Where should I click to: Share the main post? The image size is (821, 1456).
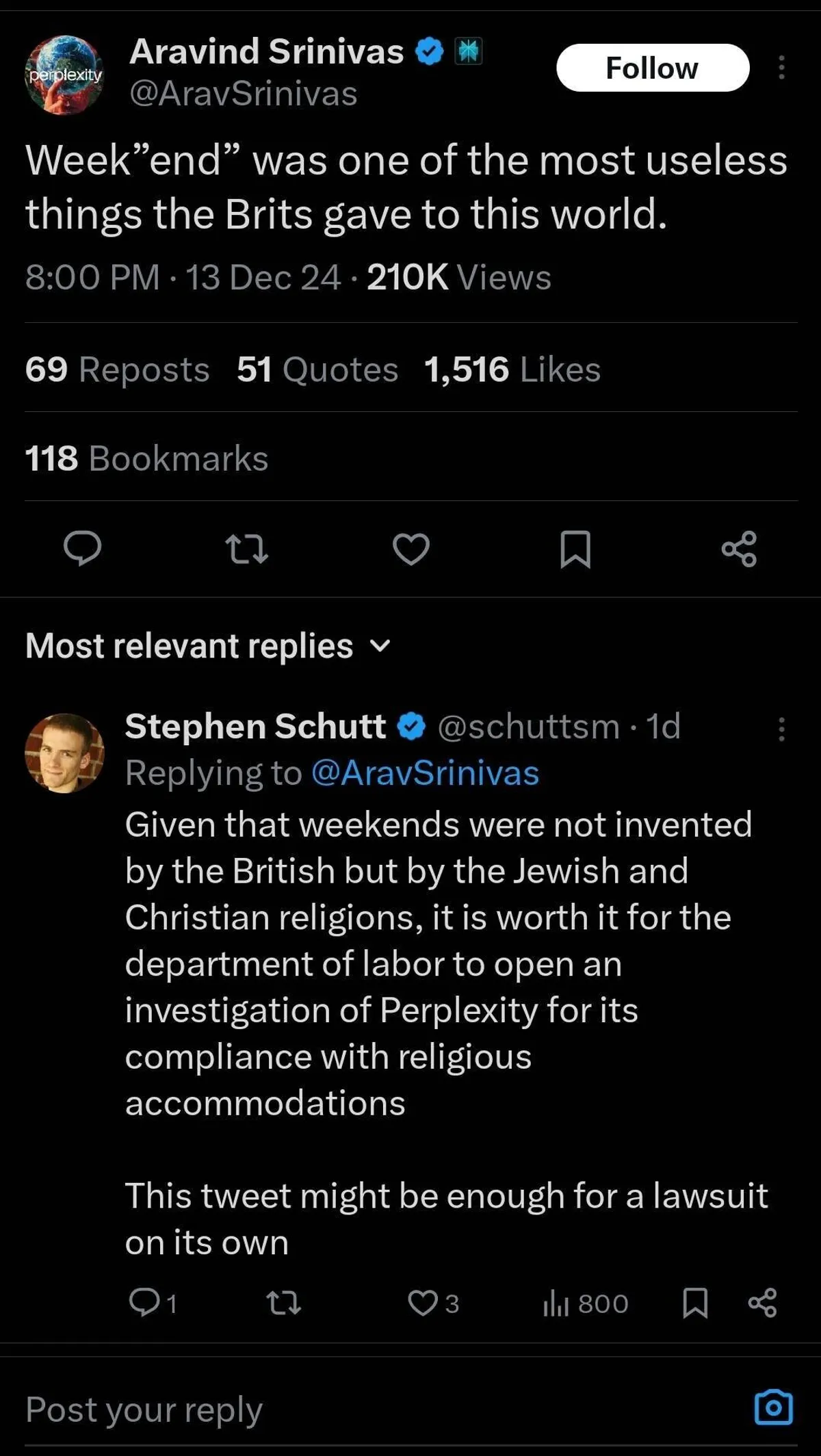(x=739, y=549)
